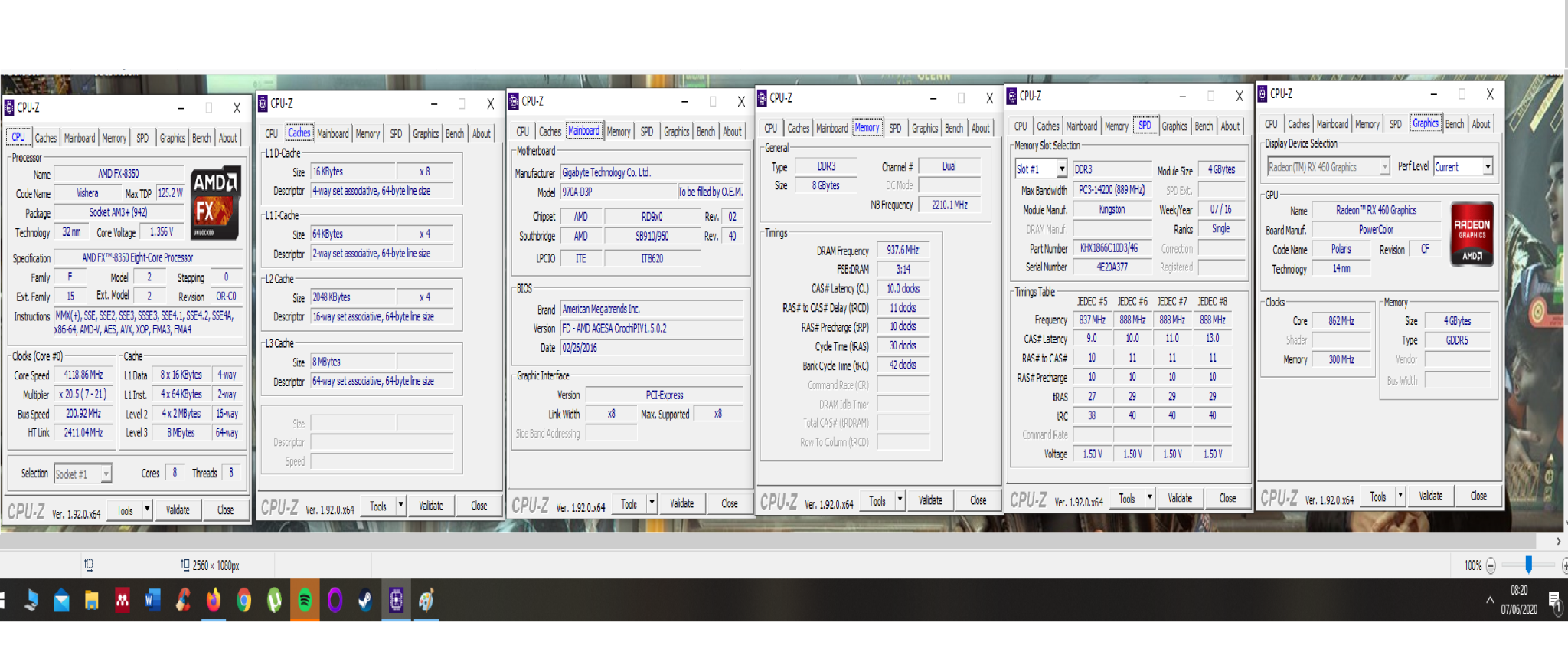Click the CPU-Z title icon of the Caches window
The height and width of the screenshot is (662, 1568).
(263, 103)
